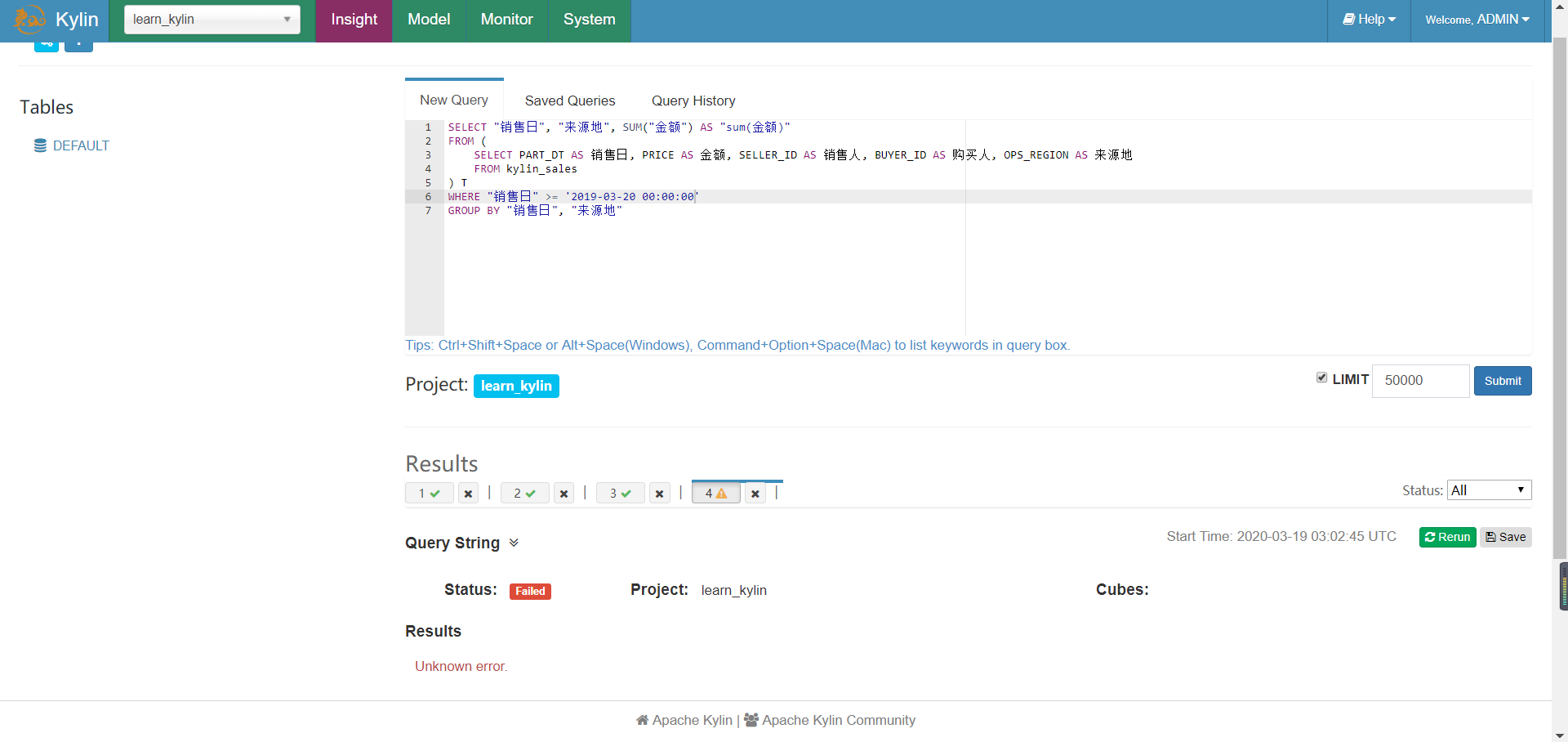Open the Monitor menu
This screenshot has width=1568, height=742.
(x=506, y=20)
